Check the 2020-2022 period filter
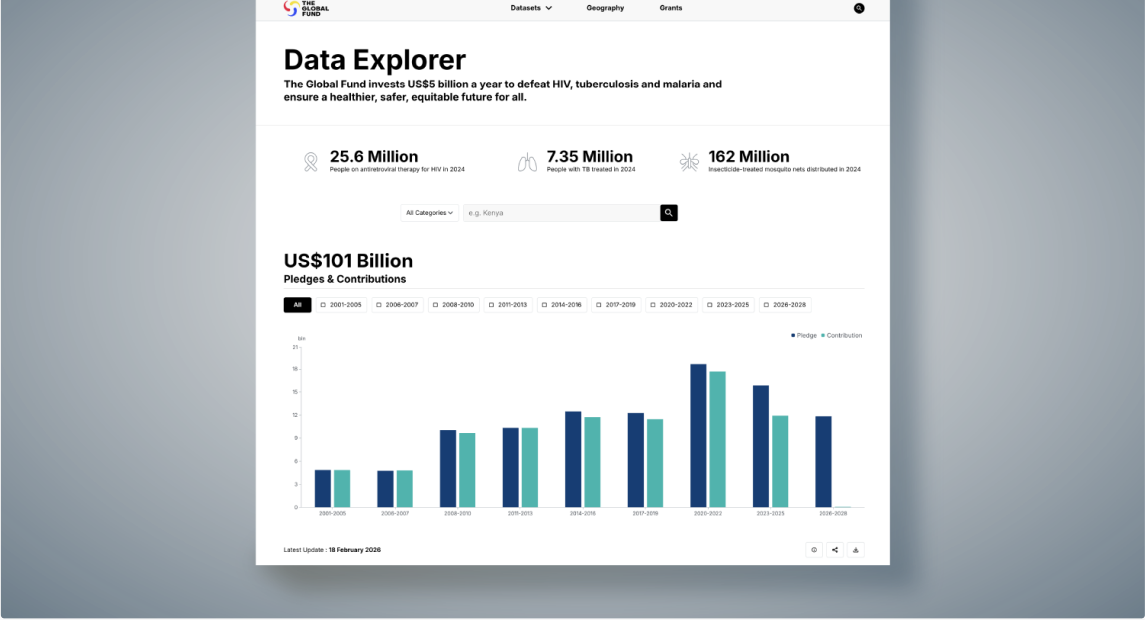1145x620 pixels. point(672,305)
